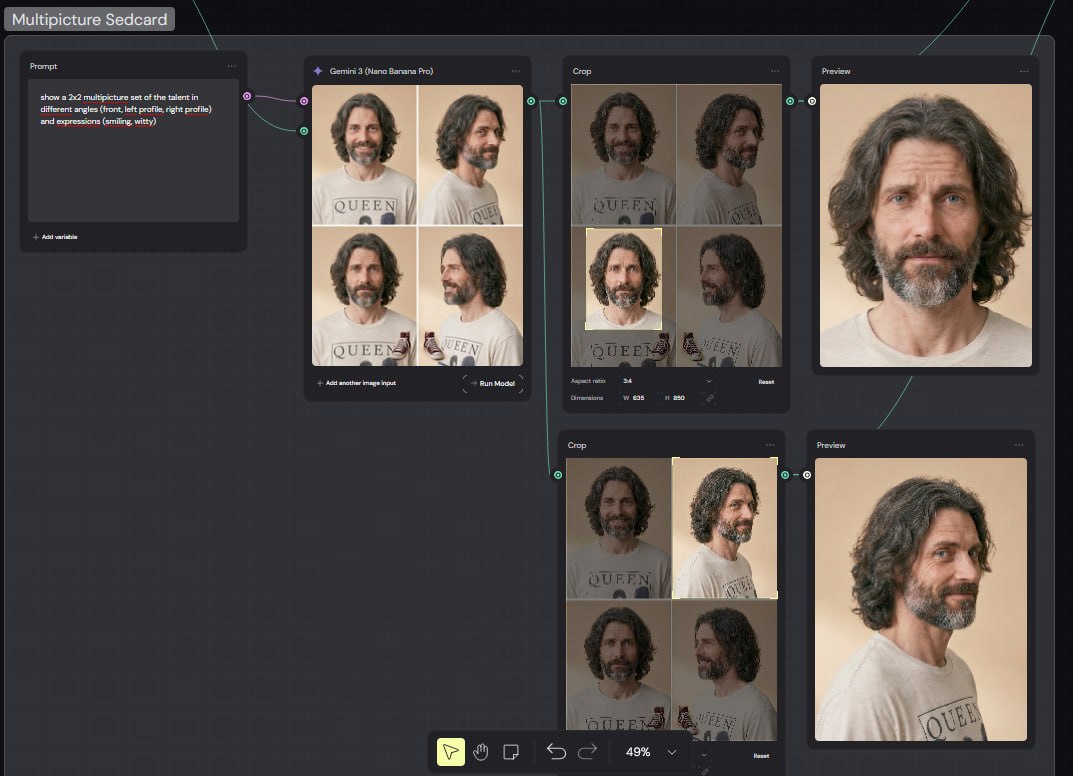Viewport: 1073px width, 776px height.
Task: Click the Gemini node upper purple input port
Action: tap(304, 101)
